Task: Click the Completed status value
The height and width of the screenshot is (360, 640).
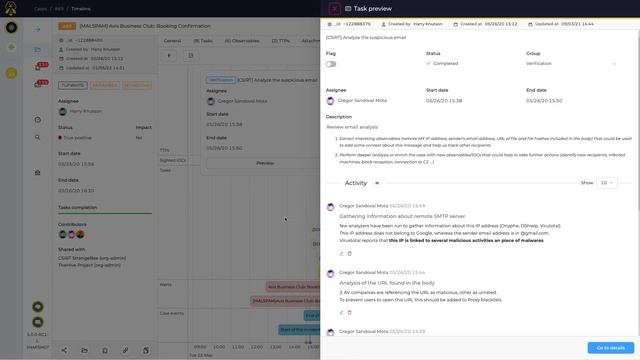Action: (x=442, y=64)
